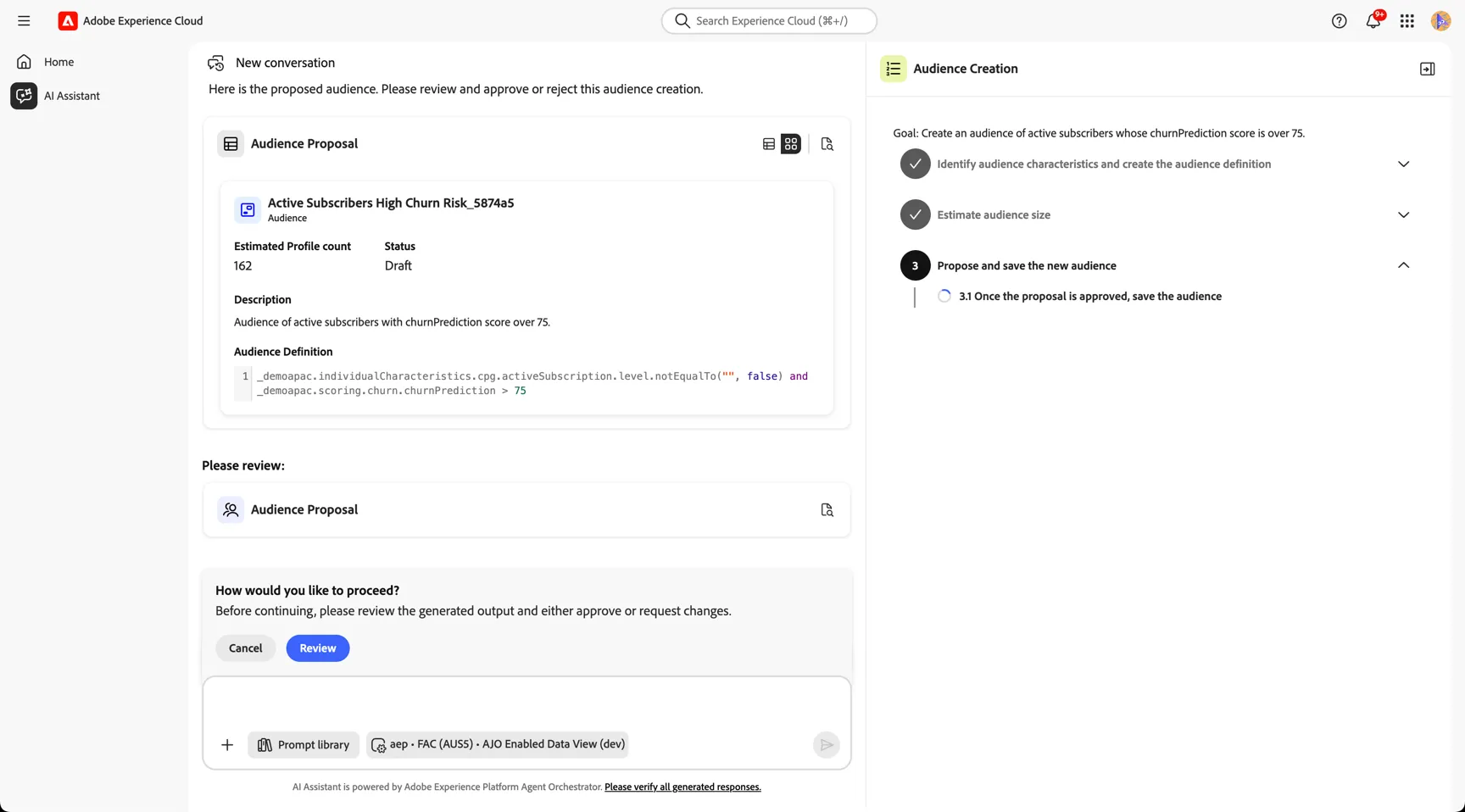Image resolution: width=1465 pixels, height=812 pixels.
Task: Expand Estimate audience size step
Action: pos(1404,215)
